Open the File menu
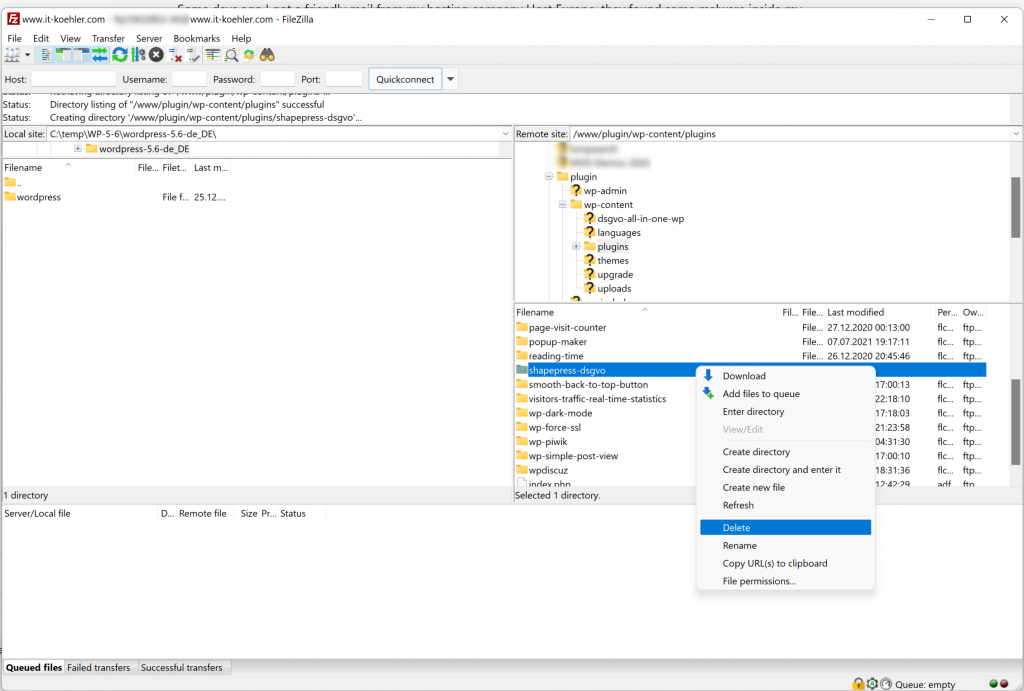The image size is (1024, 691). click(x=14, y=39)
